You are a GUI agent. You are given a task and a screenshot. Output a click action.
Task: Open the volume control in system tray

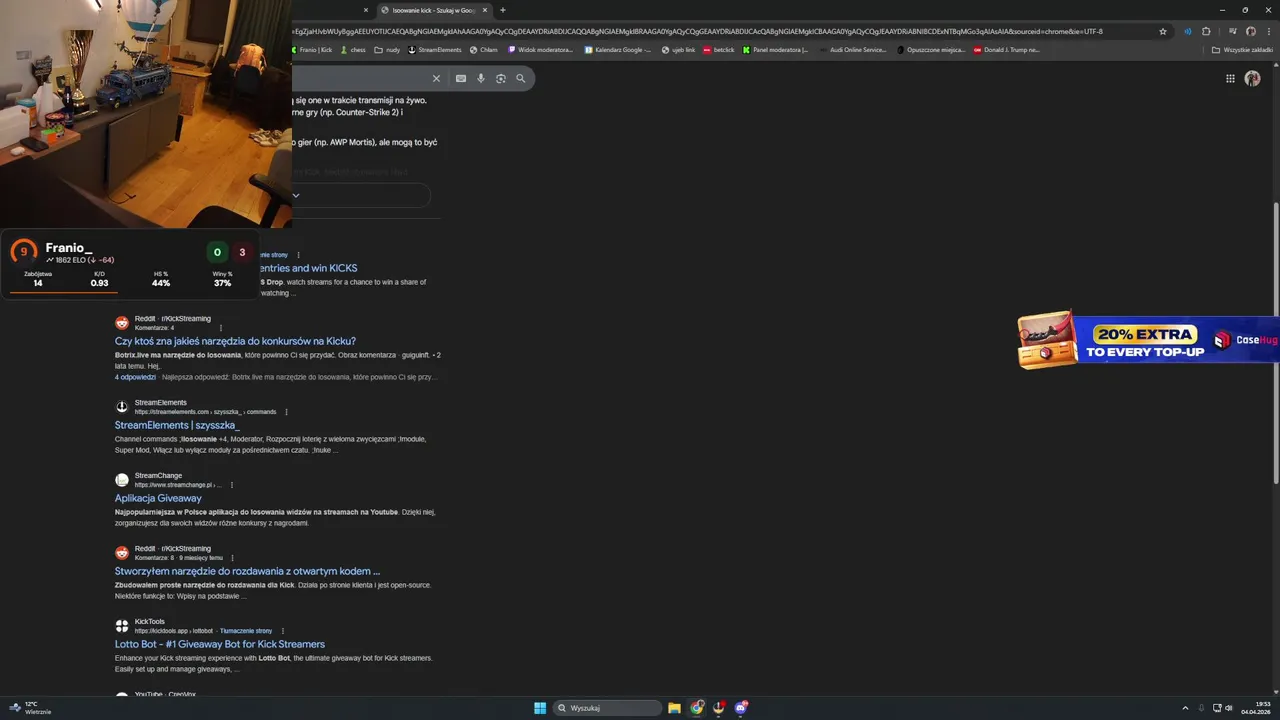1230,708
